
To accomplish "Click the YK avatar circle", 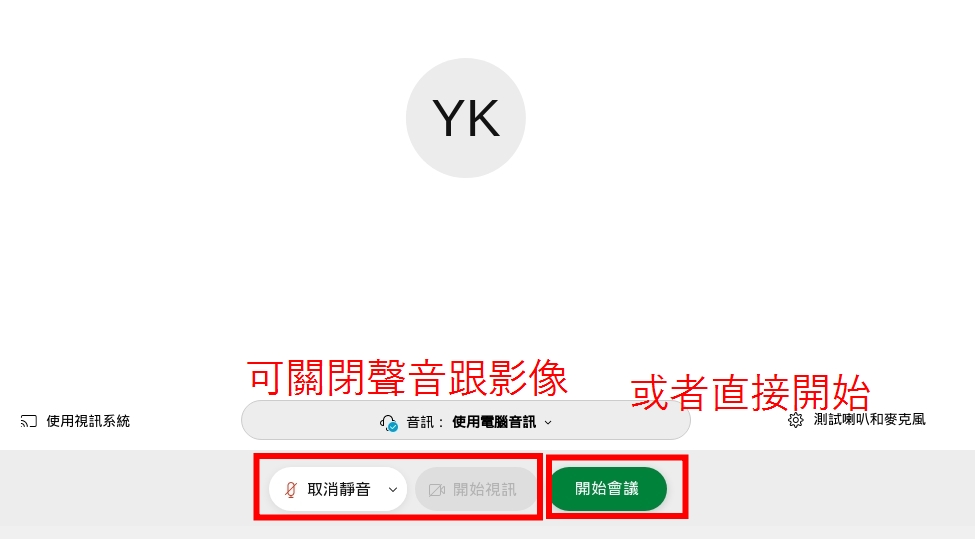I will [x=466, y=118].
